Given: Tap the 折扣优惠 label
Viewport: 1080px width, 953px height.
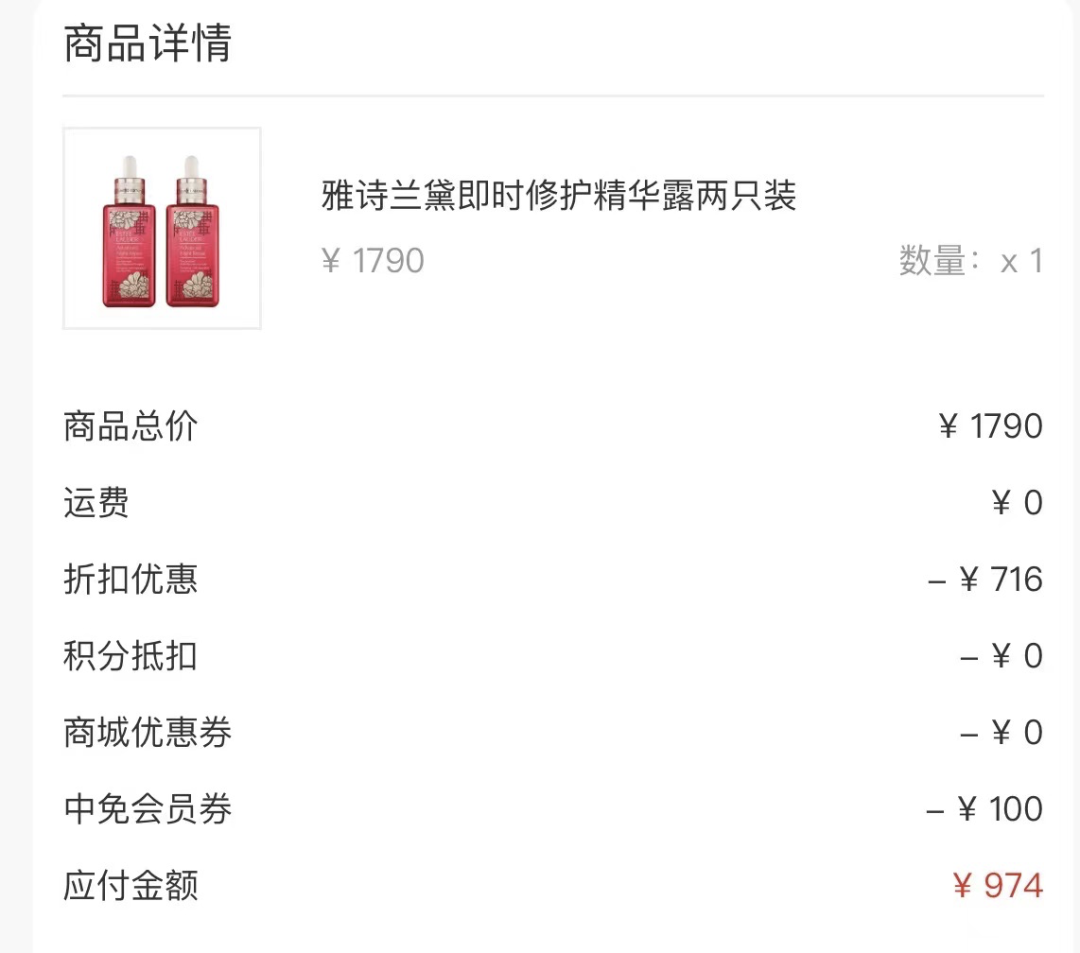Looking at the screenshot, I should pyautogui.click(x=130, y=579).
